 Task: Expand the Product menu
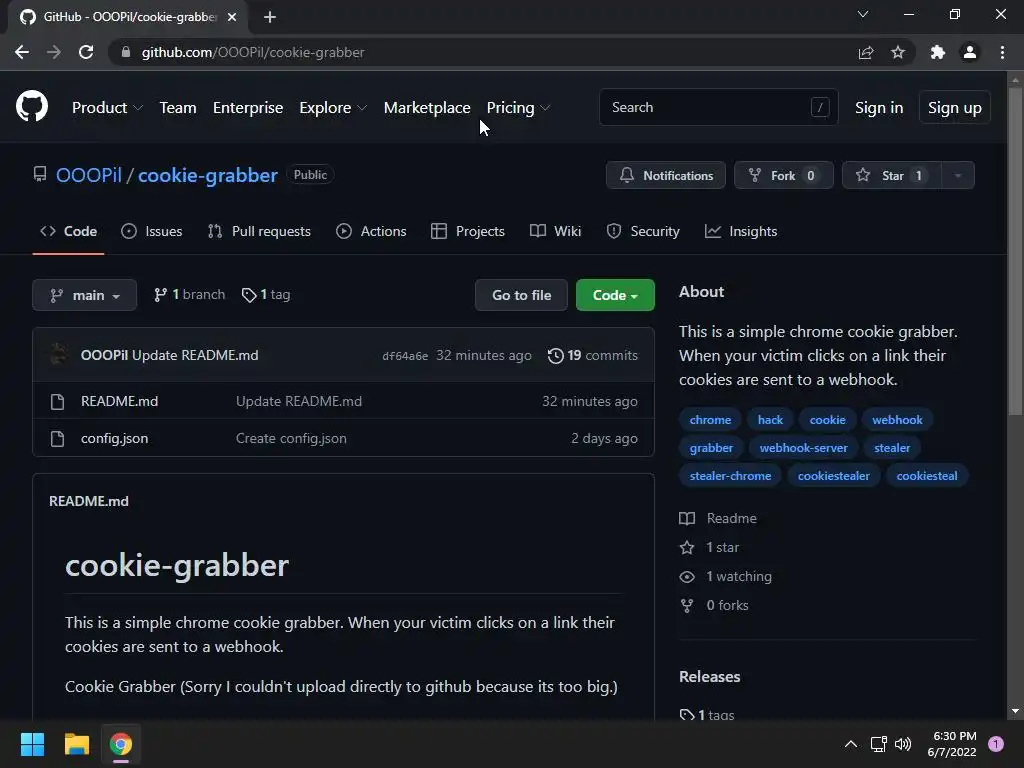click(x=107, y=108)
